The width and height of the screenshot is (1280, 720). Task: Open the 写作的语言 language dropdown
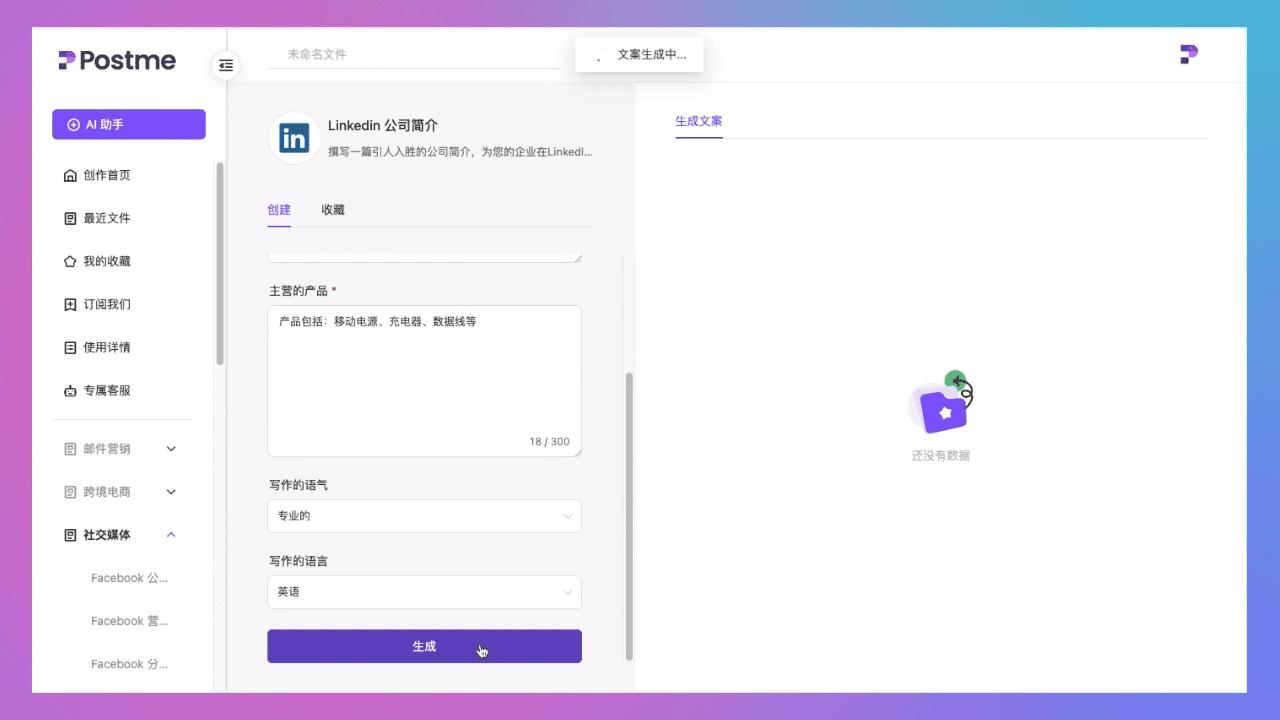[424, 592]
